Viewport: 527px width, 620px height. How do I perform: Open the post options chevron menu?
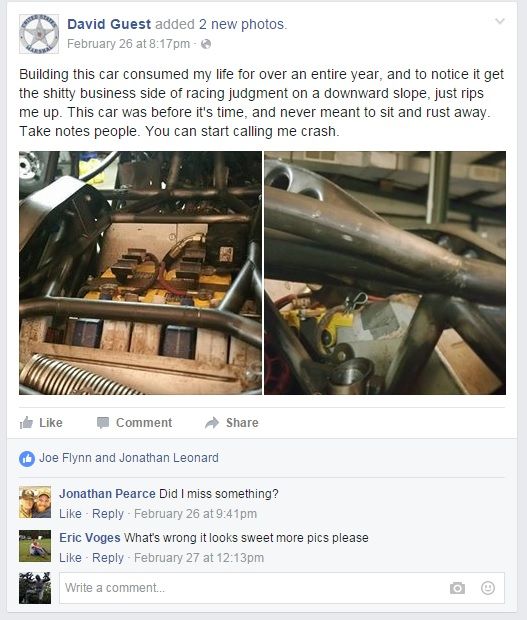(500, 21)
